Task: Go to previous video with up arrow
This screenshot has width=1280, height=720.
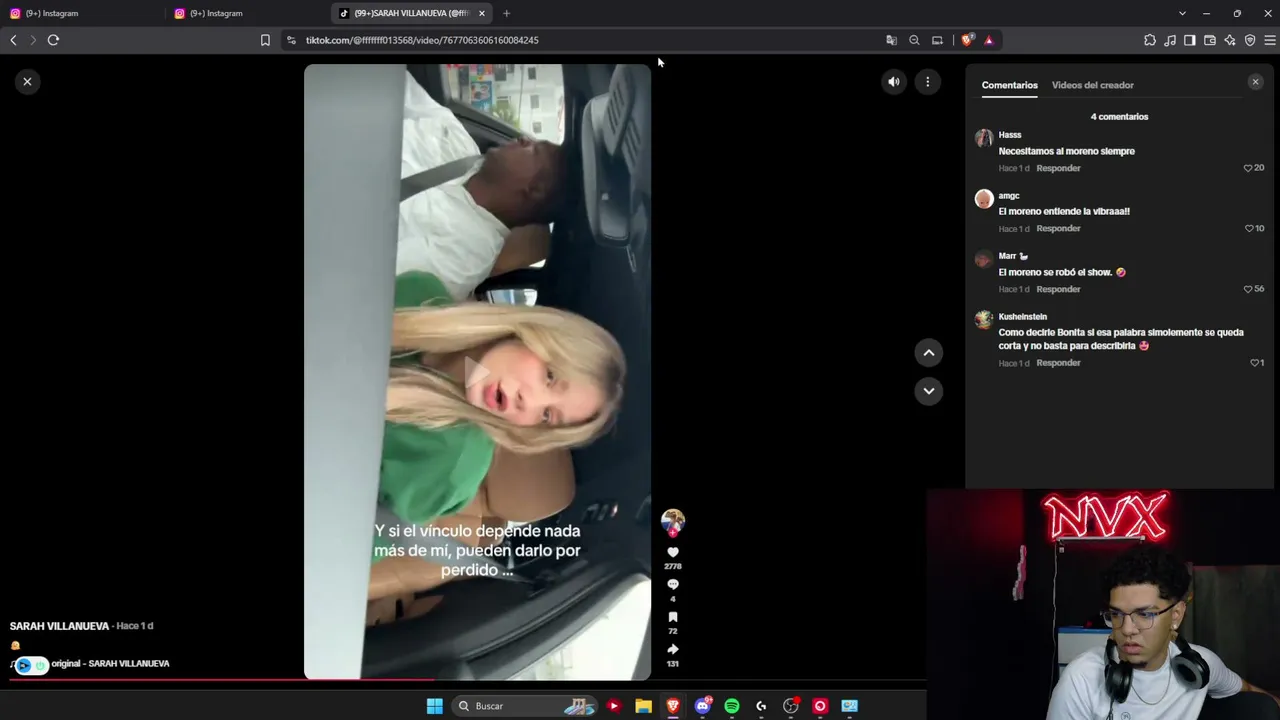Action: coord(929,353)
